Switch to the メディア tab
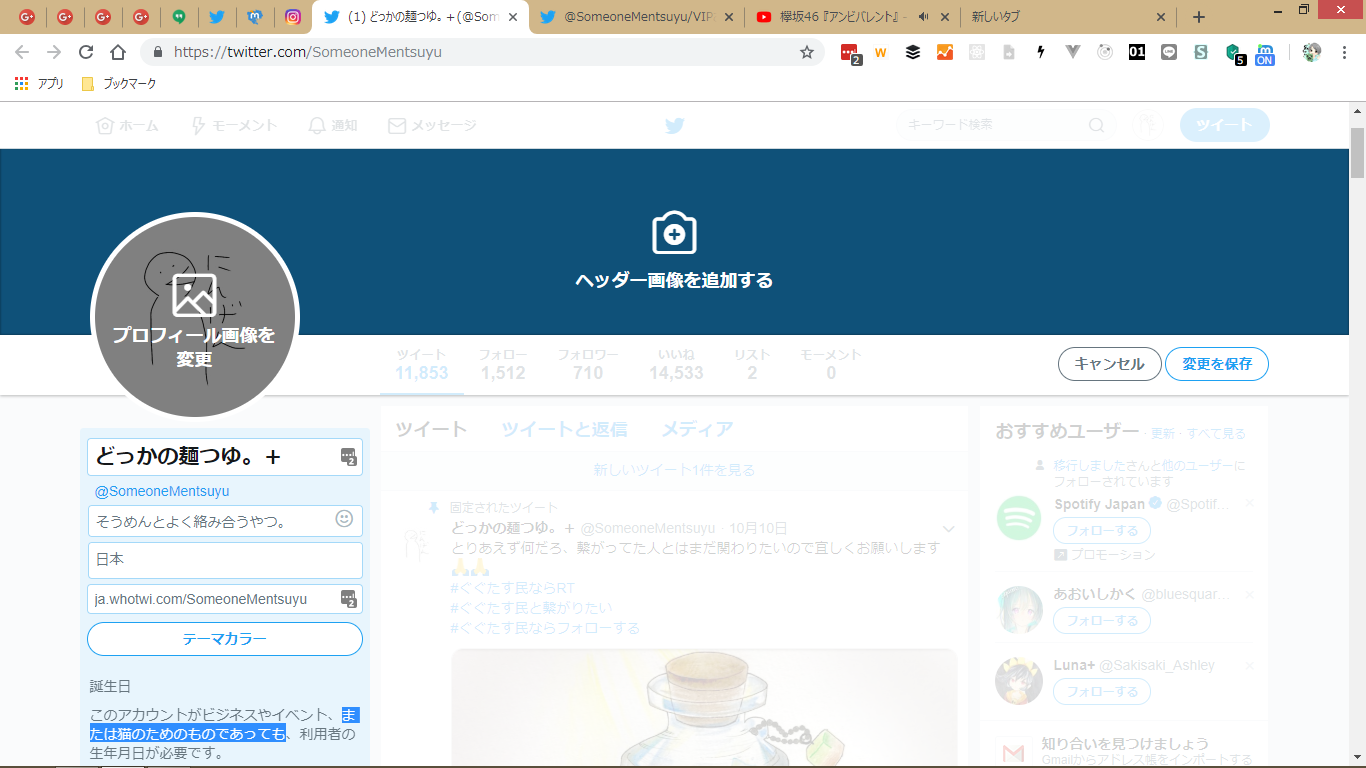The height and width of the screenshot is (768, 1366). (697, 430)
